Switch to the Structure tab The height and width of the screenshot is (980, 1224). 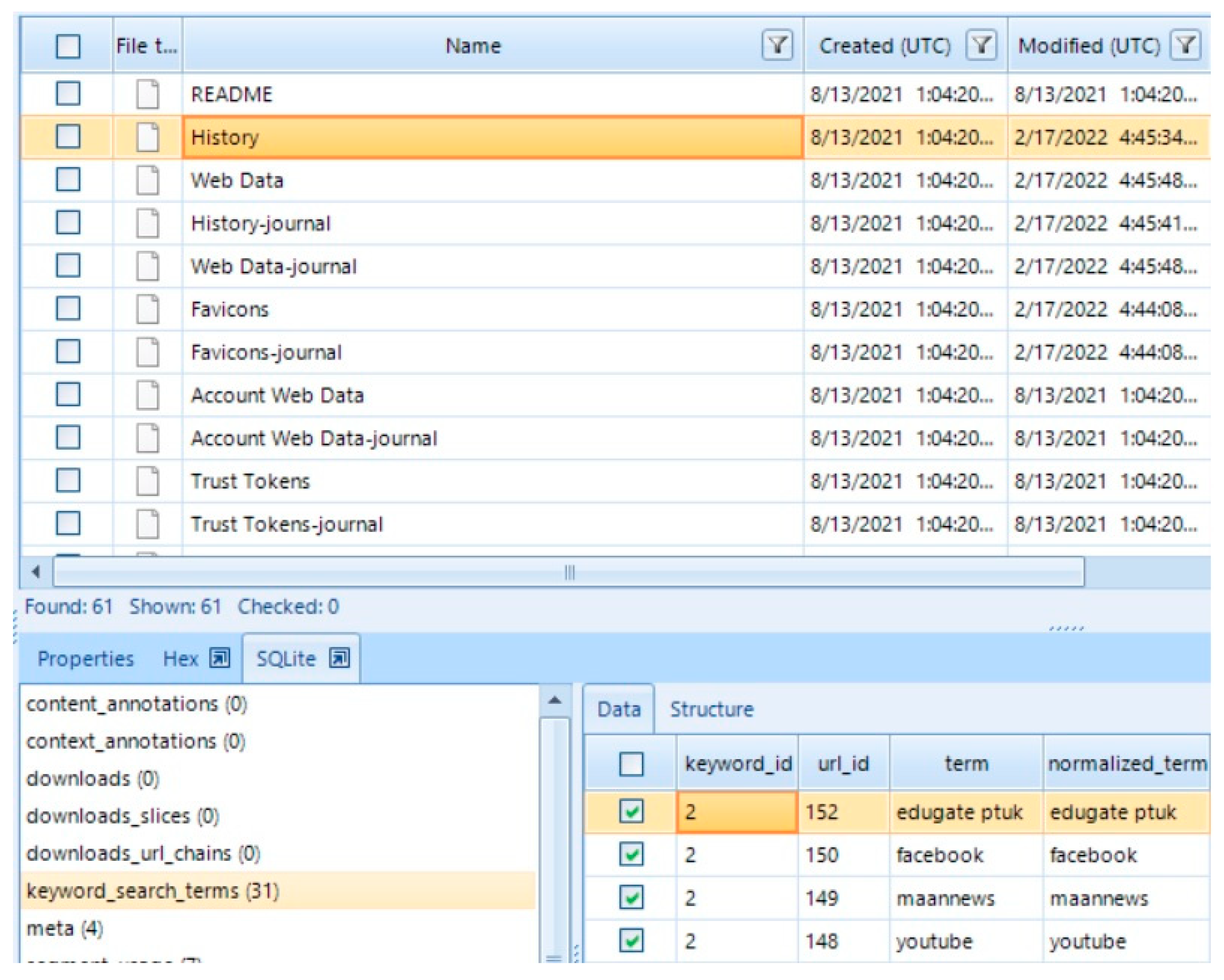pyautogui.click(x=711, y=710)
